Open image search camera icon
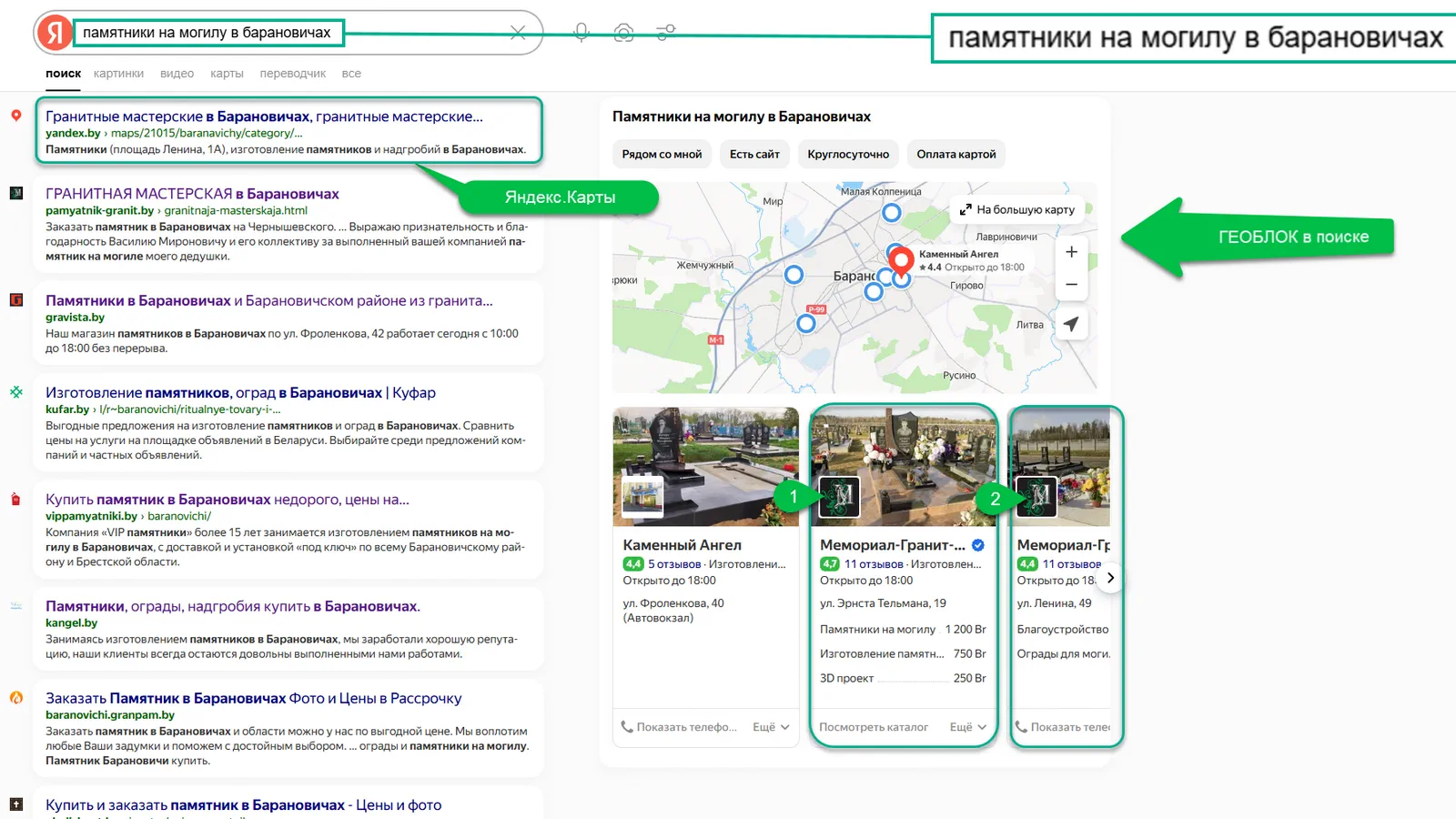Viewport: 1456px width, 819px height. click(623, 33)
